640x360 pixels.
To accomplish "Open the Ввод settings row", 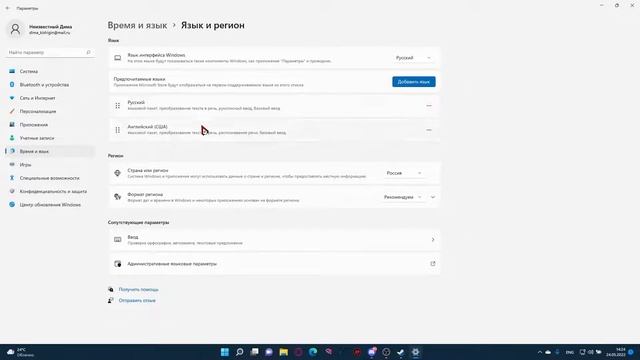I will (274, 240).
